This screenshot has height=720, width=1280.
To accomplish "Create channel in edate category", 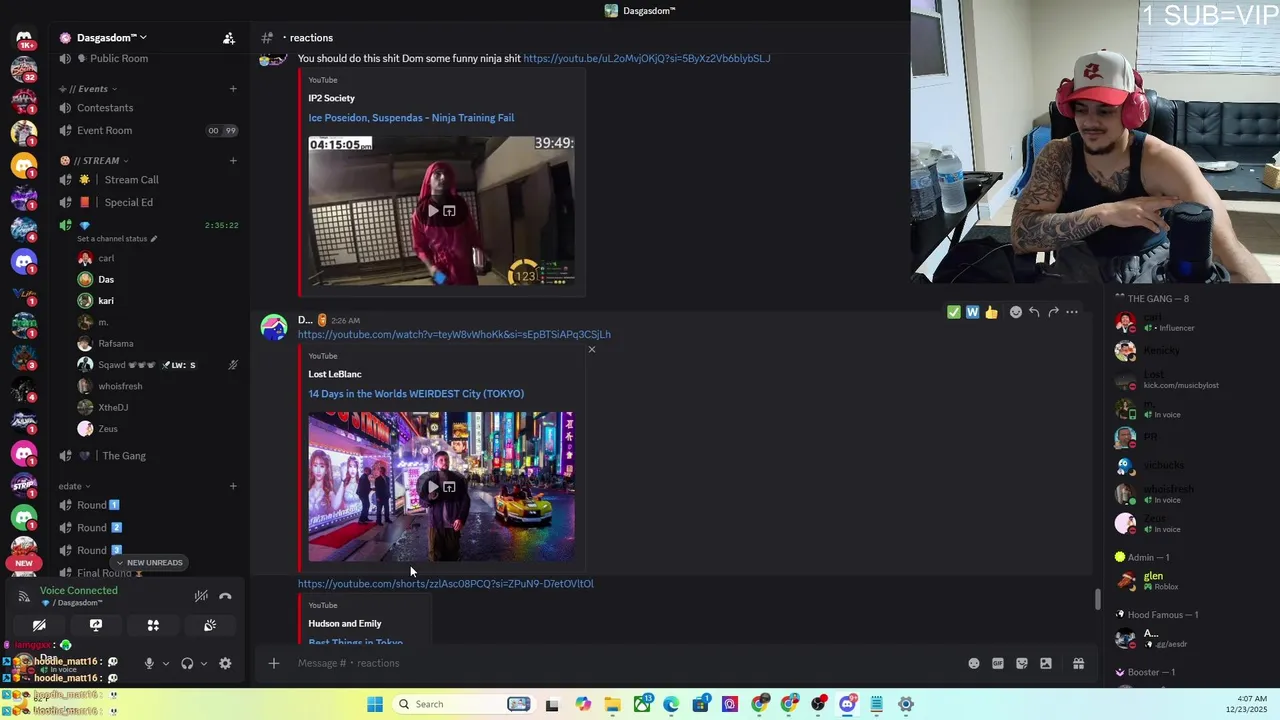I will tap(233, 487).
